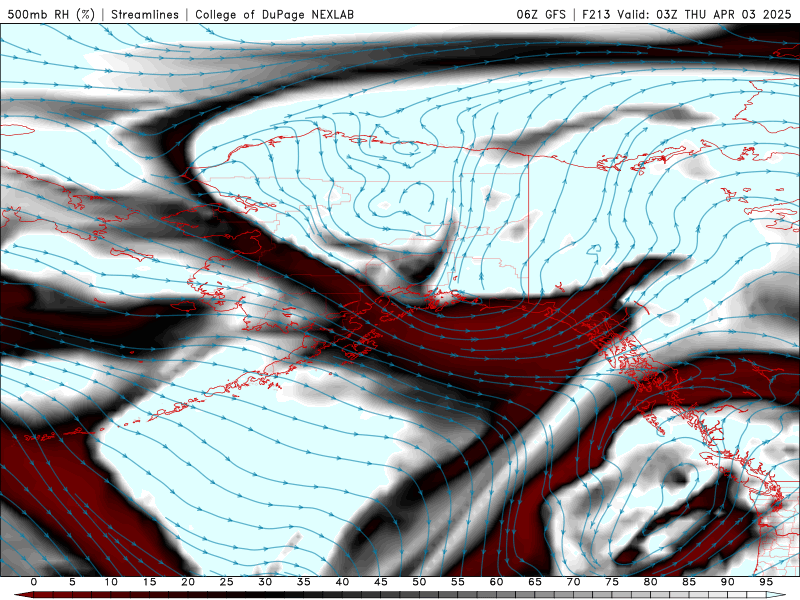Click the colorbar label "85"
The width and height of the screenshot is (800, 600).
point(689,582)
